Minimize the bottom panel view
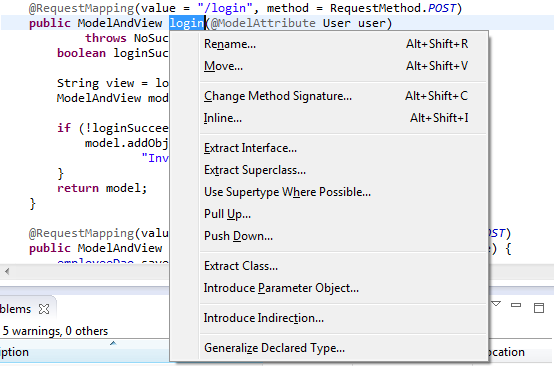Image resolution: width=554 pixels, height=366 pixels. point(516,305)
